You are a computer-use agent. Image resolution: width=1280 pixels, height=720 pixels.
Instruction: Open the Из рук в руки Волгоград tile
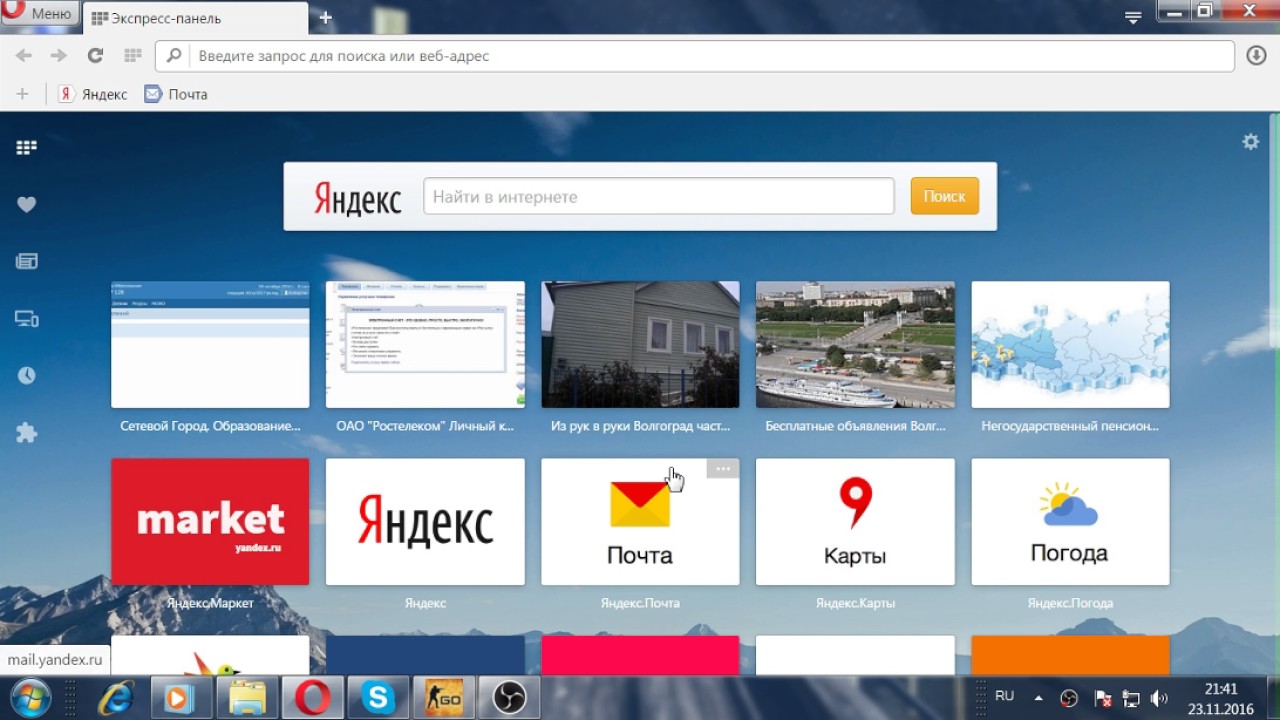640,345
